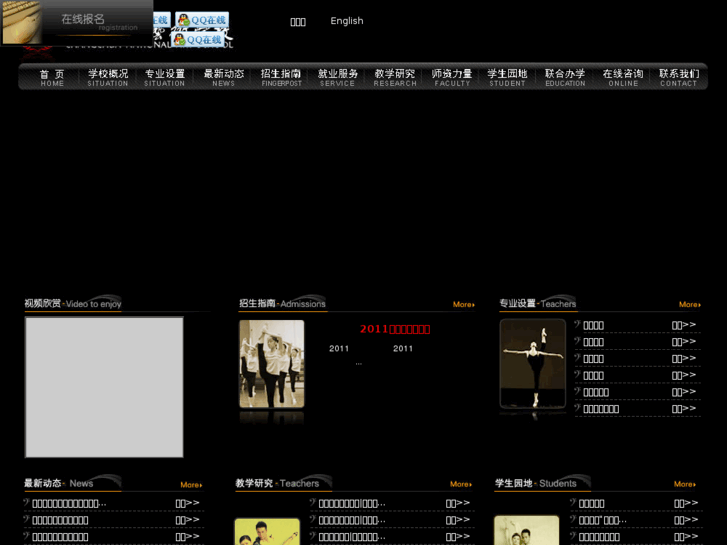Image resolution: width=727 pixels, height=545 pixels.
Task: Open the yellow teachers photo thumbnail
Action: click(267, 532)
